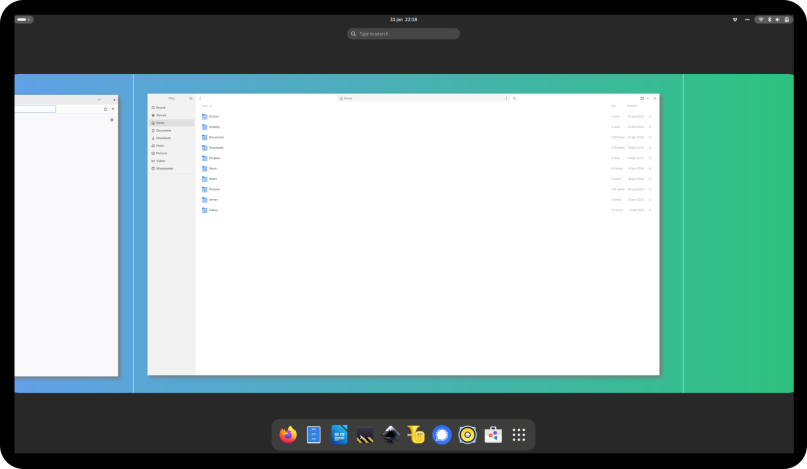
Task: Click the tray indicator icon left of dash
Action: tap(735, 20)
